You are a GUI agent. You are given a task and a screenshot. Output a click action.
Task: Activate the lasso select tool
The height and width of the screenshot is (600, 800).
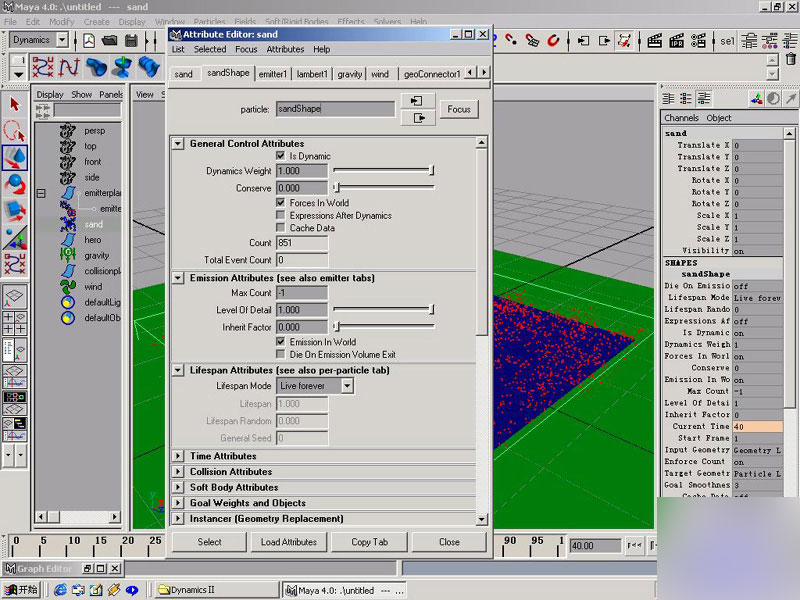[x=14, y=131]
